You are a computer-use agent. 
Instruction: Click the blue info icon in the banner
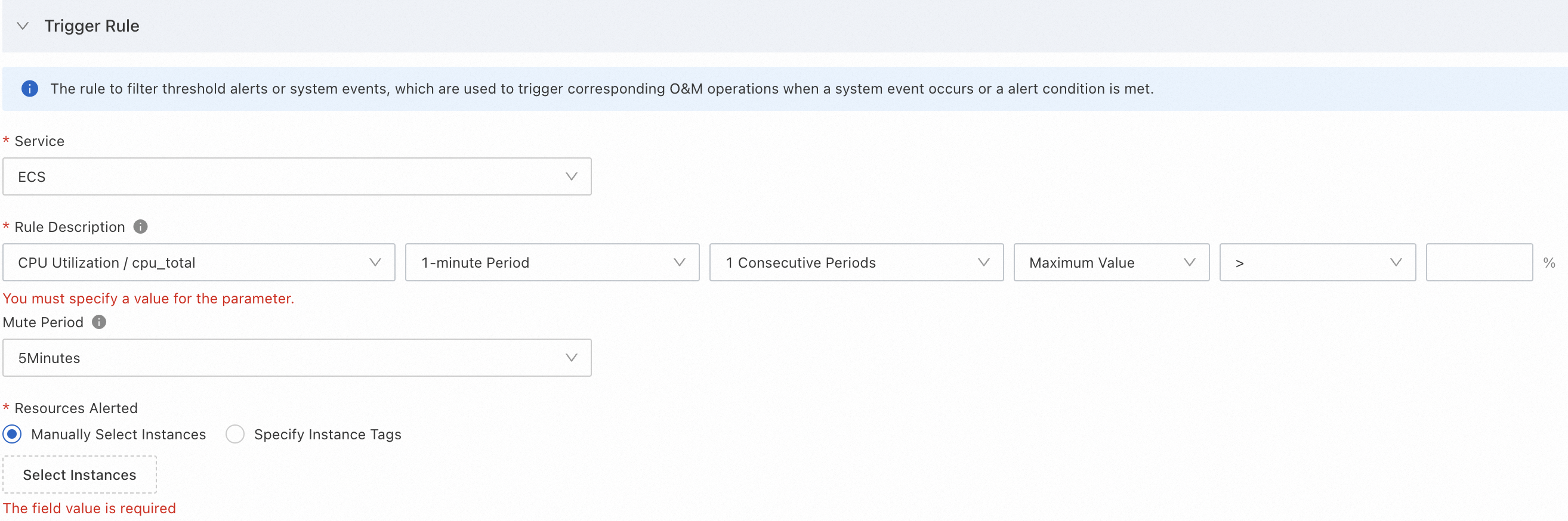pos(30,89)
